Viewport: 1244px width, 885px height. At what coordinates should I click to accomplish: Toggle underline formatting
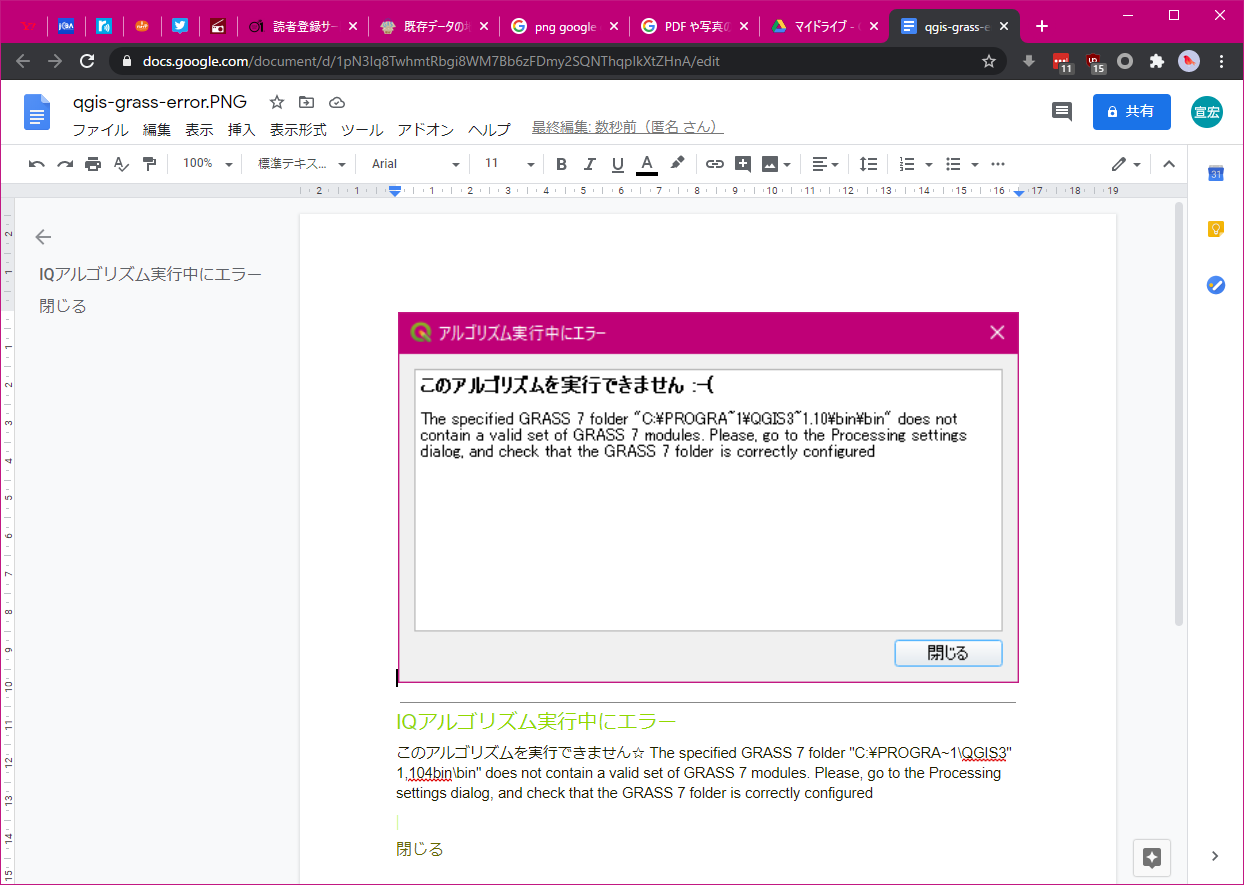point(617,164)
